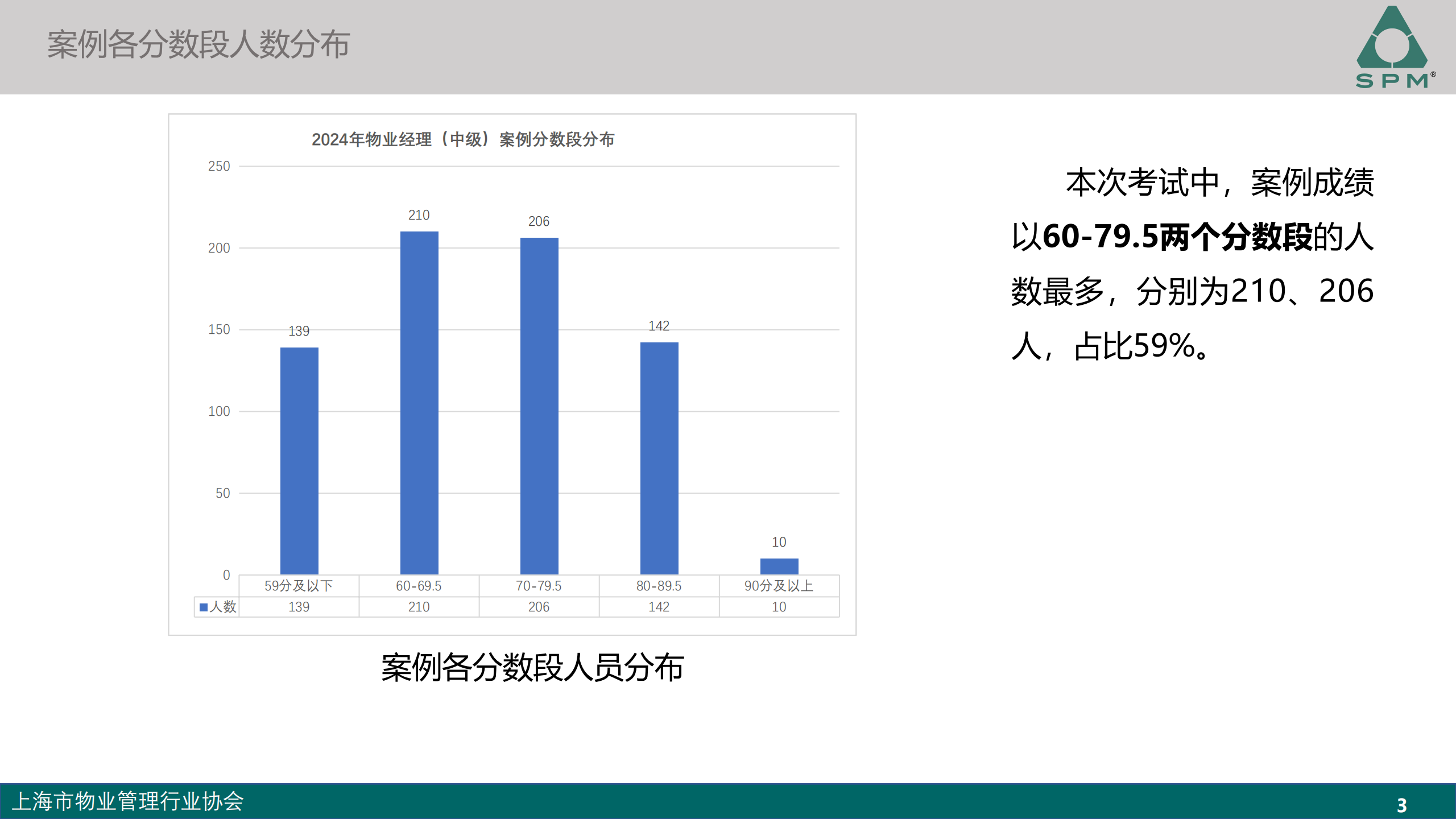The width and height of the screenshot is (1456, 819).
Task: Select the slide title 案例各分数段人数分布
Action: pyautogui.click(x=198, y=45)
